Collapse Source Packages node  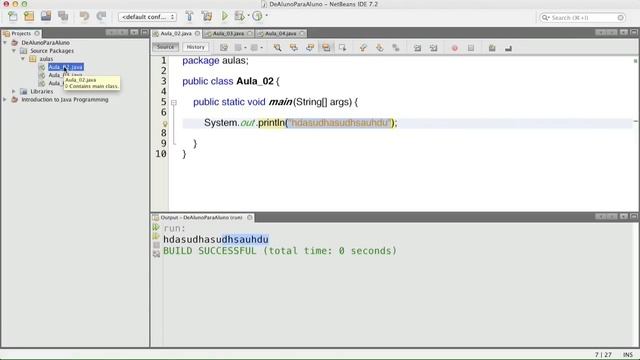pos(14,51)
